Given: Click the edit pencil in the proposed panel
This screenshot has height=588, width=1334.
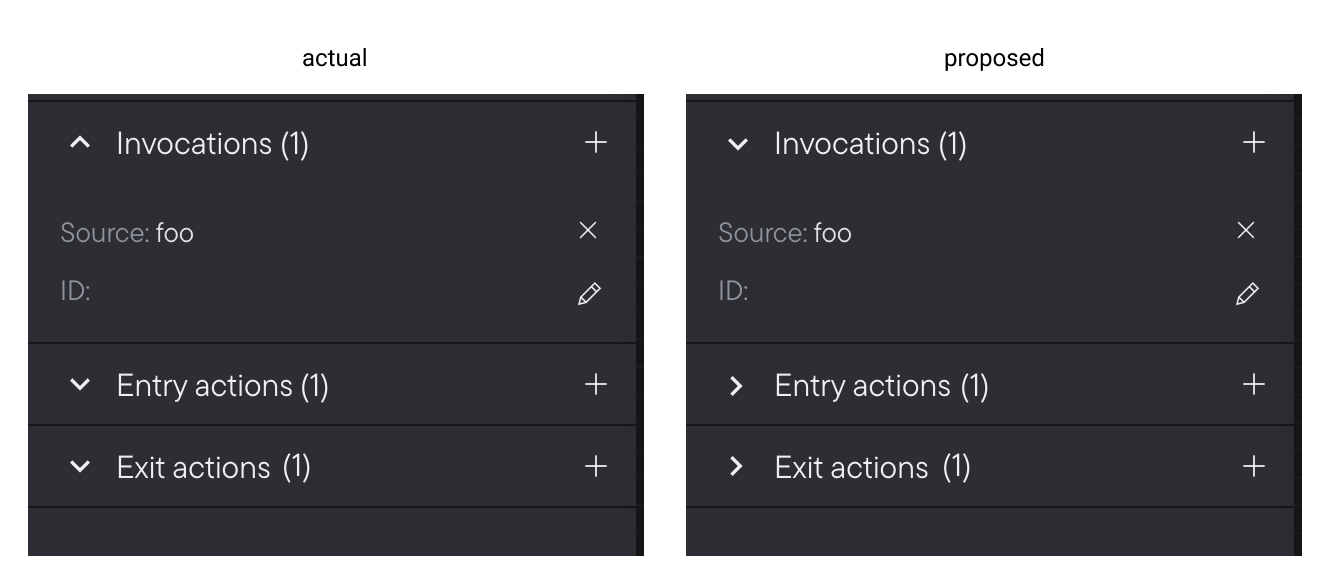Looking at the screenshot, I should pos(1247,293).
